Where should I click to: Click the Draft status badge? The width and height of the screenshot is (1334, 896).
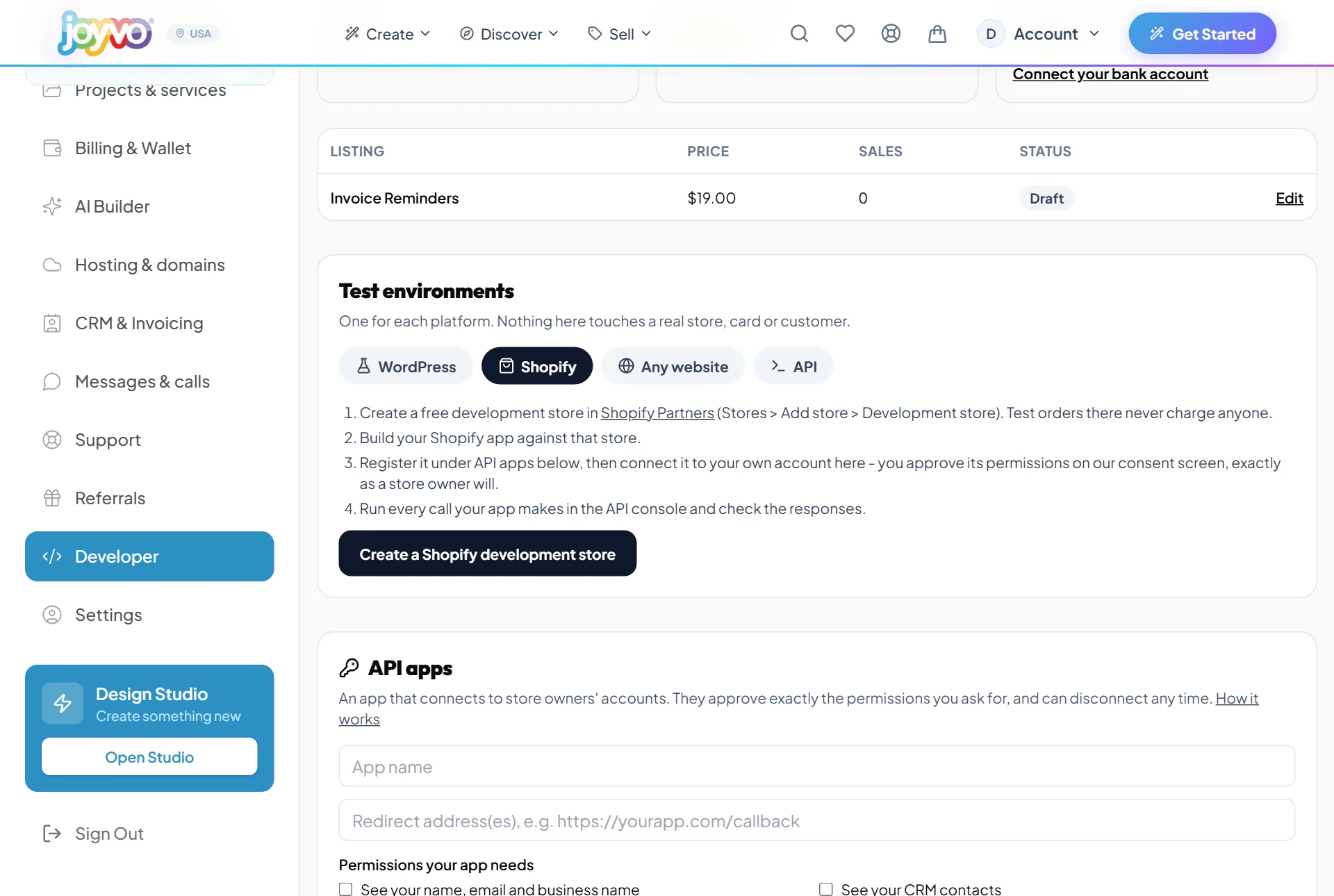(1046, 198)
